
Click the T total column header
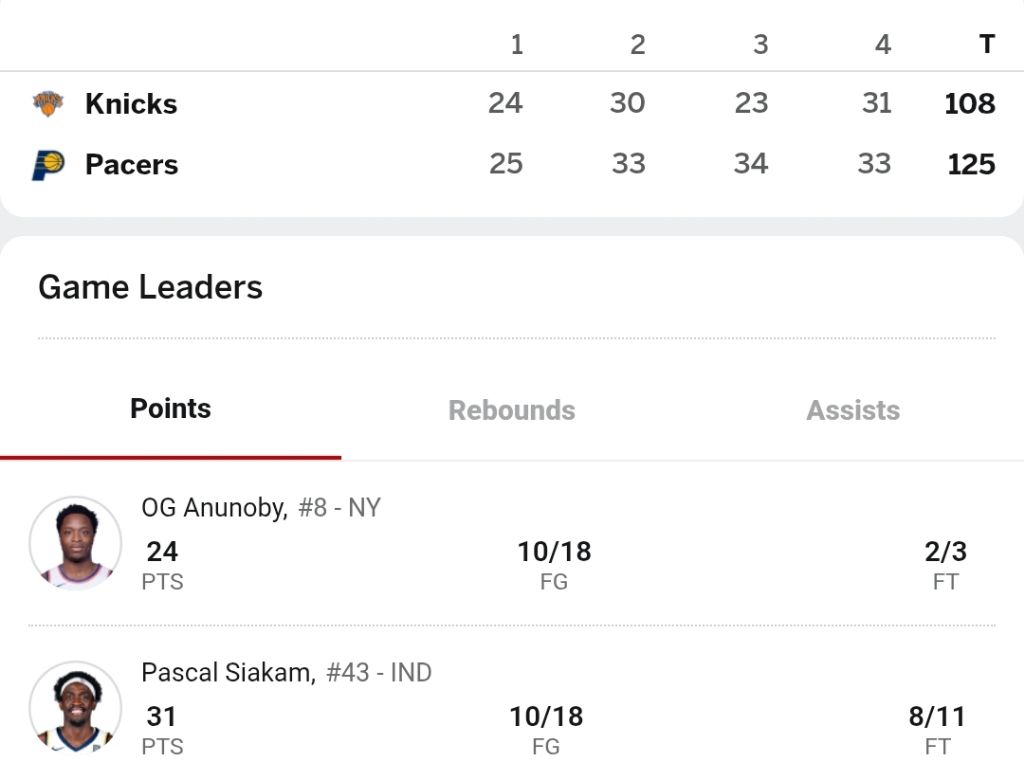(986, 44)
